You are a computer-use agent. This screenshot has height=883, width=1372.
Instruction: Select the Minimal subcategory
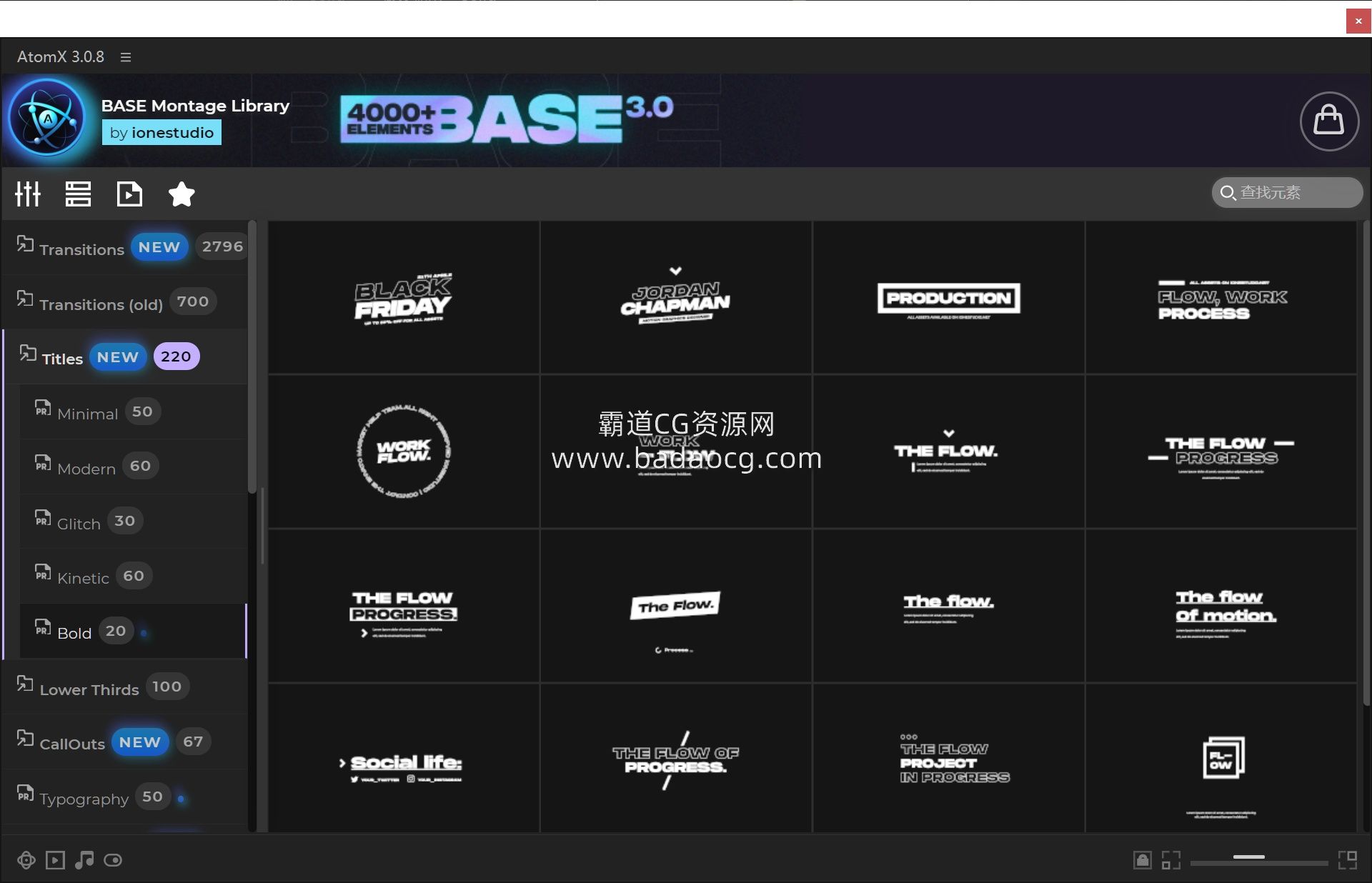pyautogui.click(x=133, y=411)
